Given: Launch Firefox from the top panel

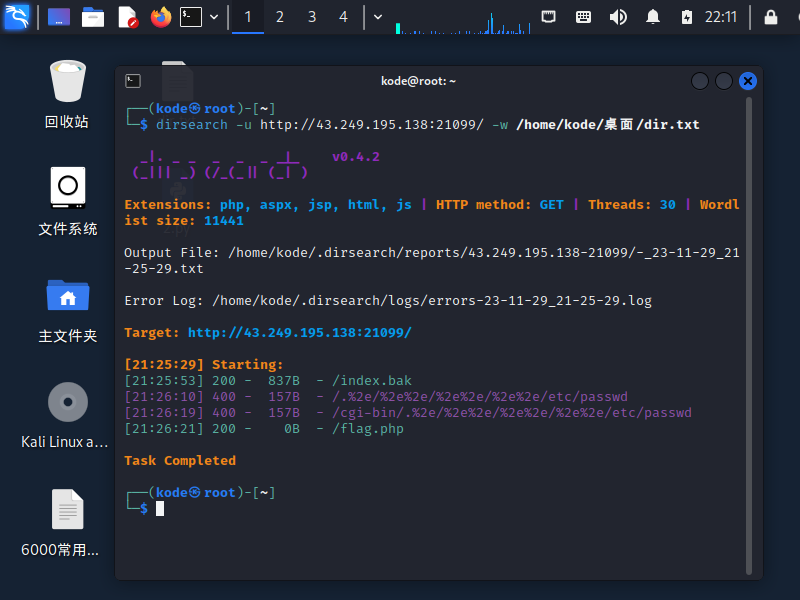Looking at the screenshot, I should (x=160, y=17).
